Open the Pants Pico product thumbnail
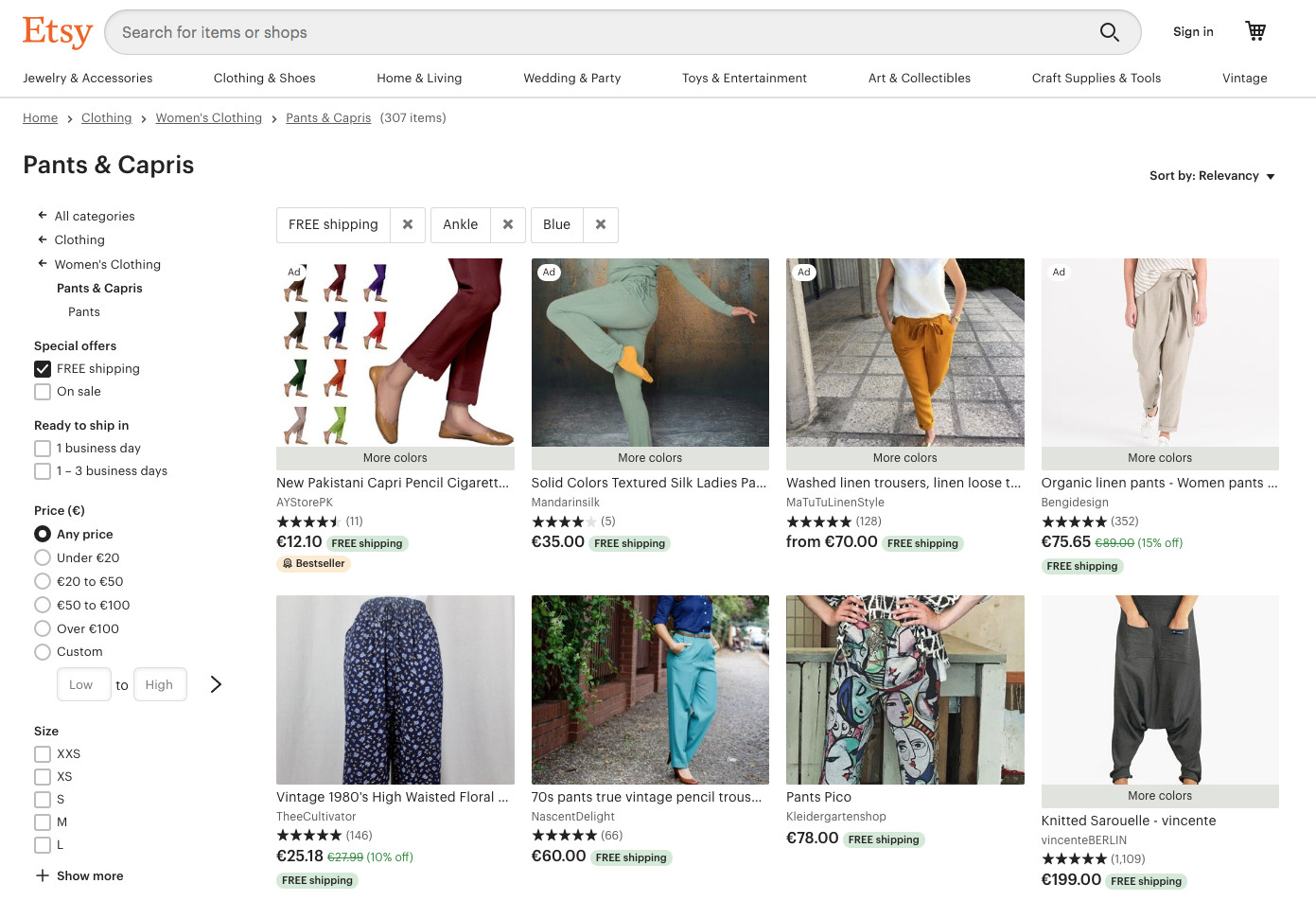 pos(904,690)
